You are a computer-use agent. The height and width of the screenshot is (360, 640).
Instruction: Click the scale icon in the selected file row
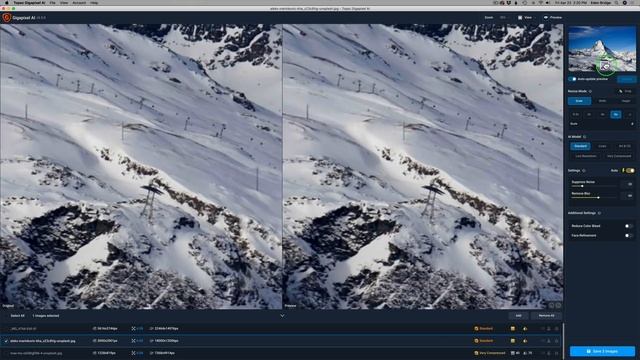coord(133,341)
